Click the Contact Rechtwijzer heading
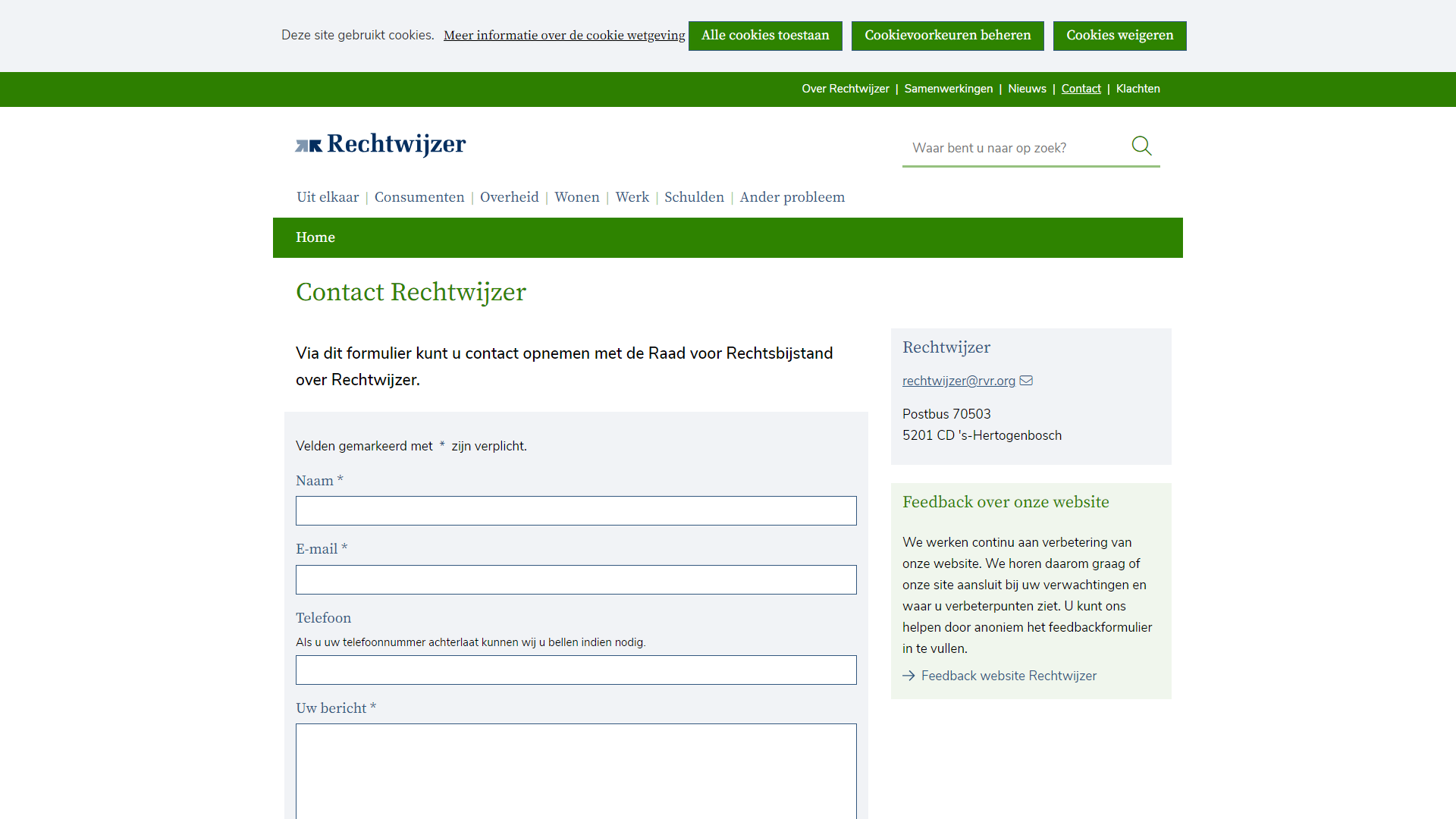The height and width of the screenshot is (819, 1456). coord(411,292)
